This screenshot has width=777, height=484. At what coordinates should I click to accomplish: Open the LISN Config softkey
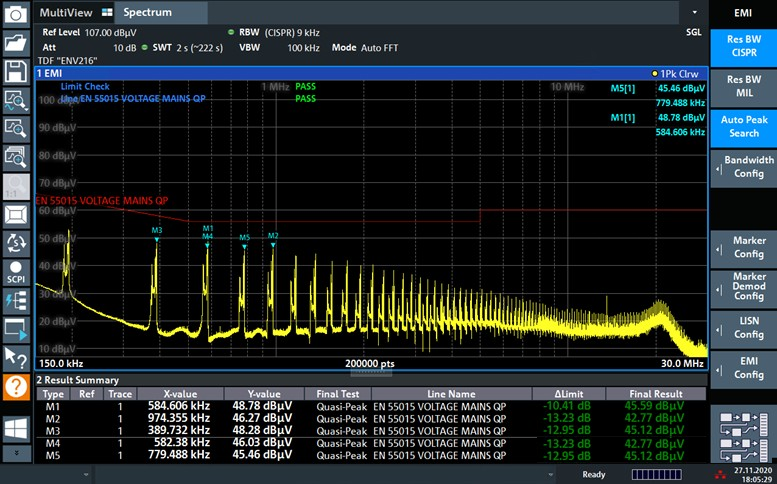743,327
